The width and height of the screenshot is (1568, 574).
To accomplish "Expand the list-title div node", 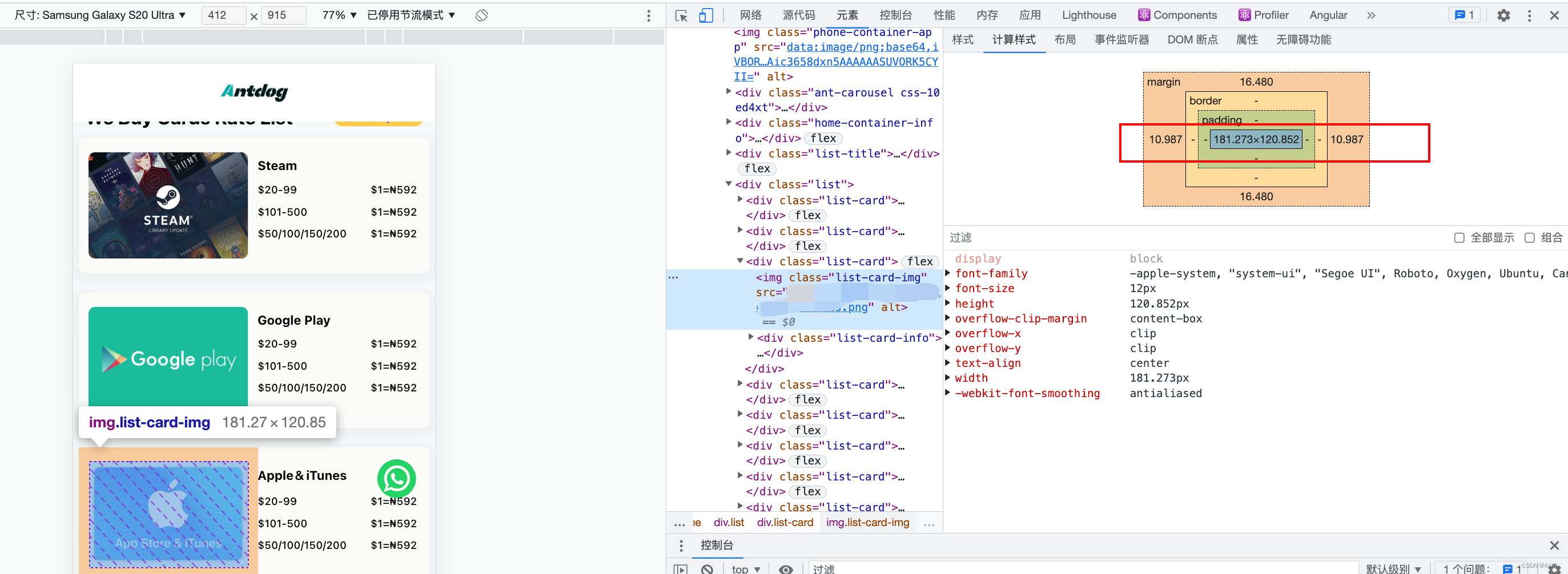I will point(729,153).
